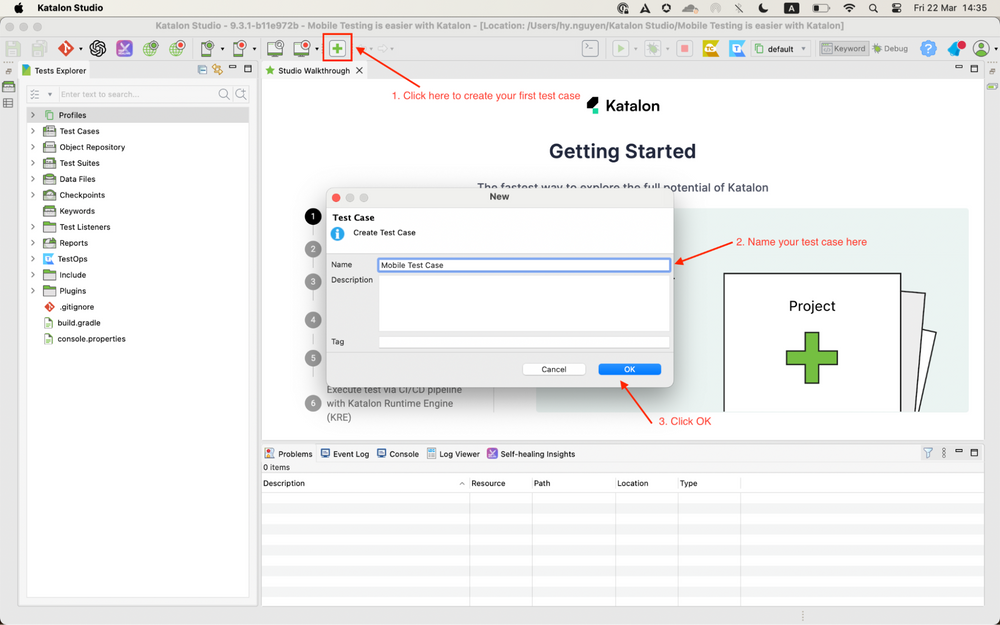Click the link-with-editor toggle in Tests Explorer
Image resolution: width=1000 pixels, height=625 pixels.
(x=215, y=70)
